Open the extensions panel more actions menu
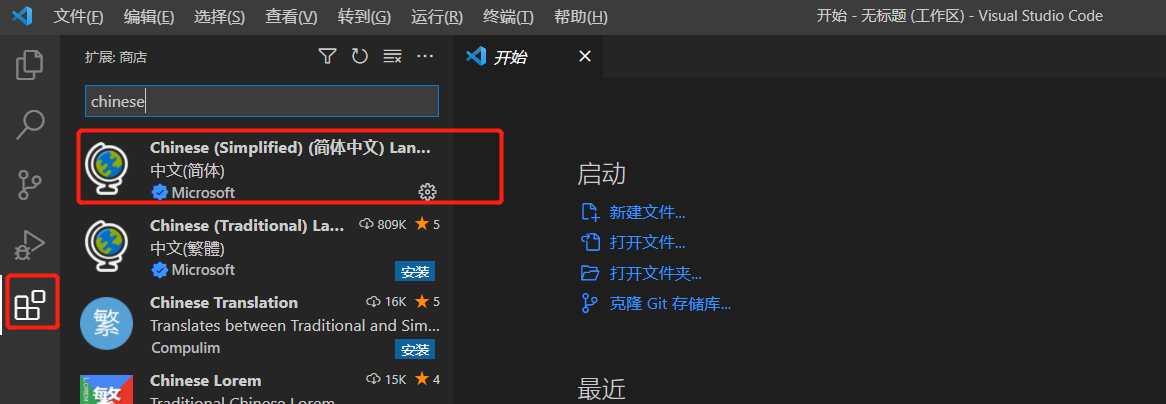The image size is (1166, 404). coord(425,57)
